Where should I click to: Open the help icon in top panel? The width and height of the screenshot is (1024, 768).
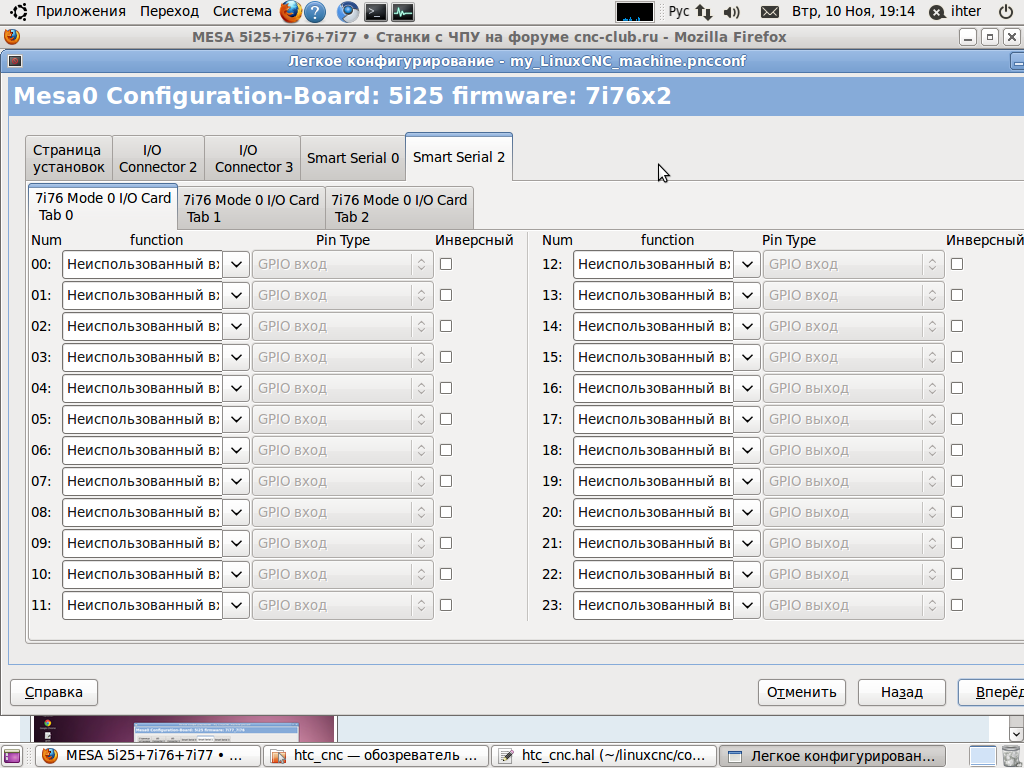[315, 12]
